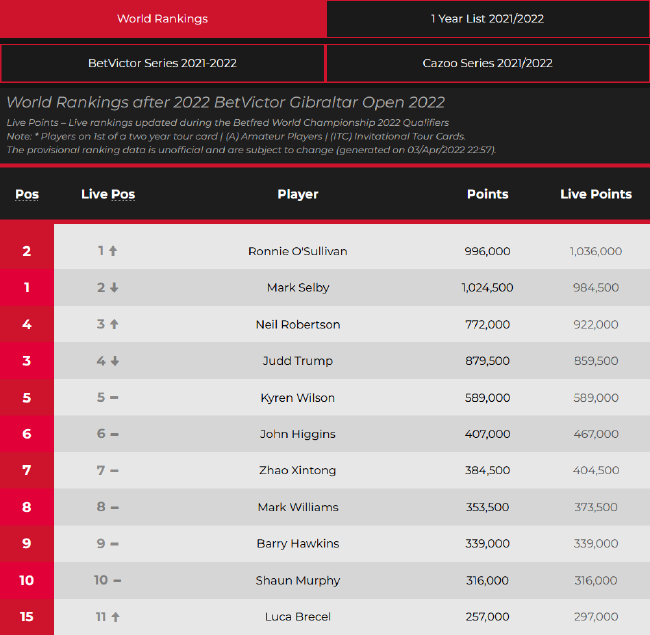Click up arrow beside Luca Brecel's live position
Image resolution: width=650 pixels, height=635 pixels.
[x=115, y=617]
